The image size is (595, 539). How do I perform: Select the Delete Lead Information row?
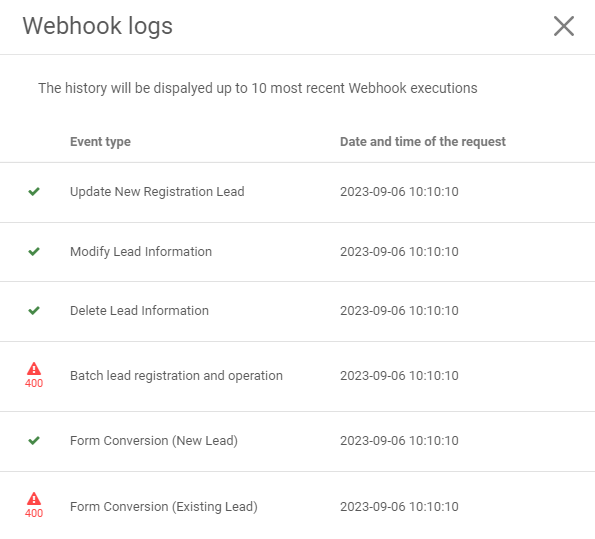(x=298, y=312)
